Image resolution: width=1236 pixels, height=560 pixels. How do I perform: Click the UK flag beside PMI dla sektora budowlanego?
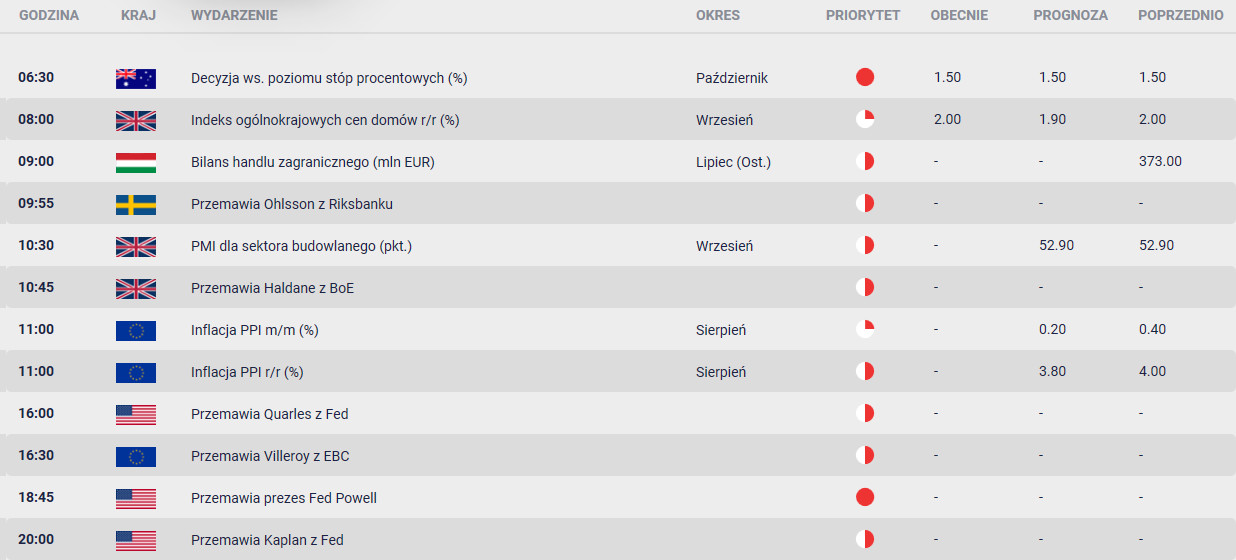coord(136,246)
